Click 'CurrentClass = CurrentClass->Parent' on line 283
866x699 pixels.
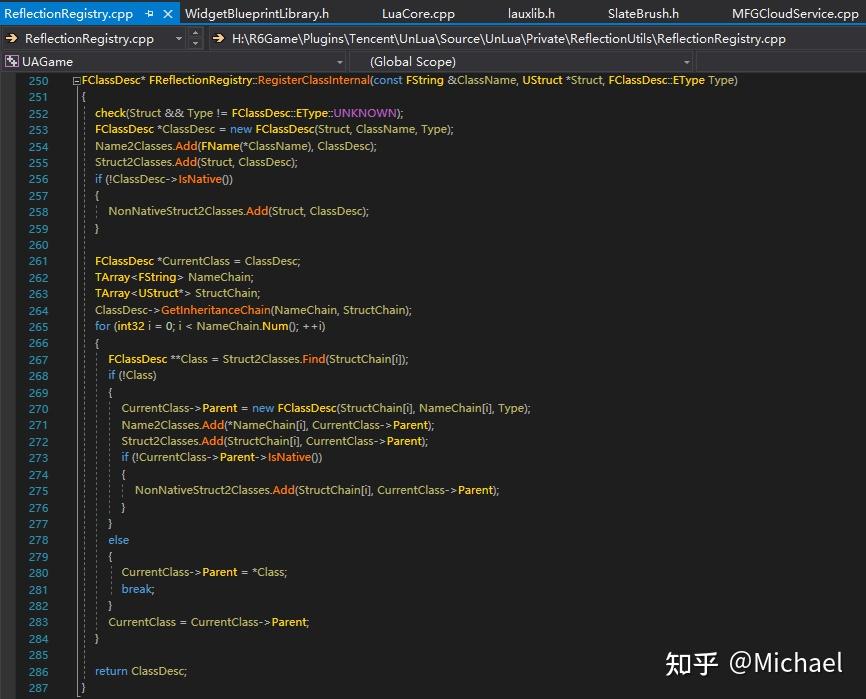208,622
